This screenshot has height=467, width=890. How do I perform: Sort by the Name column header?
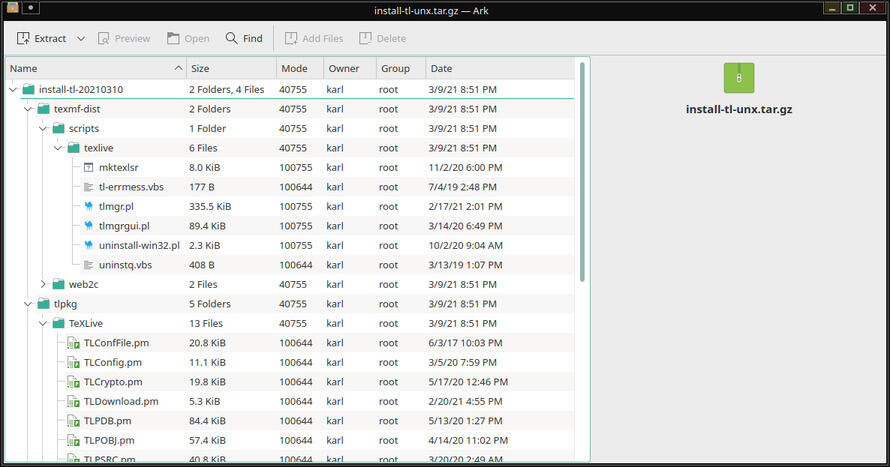[x=96, y=68]
